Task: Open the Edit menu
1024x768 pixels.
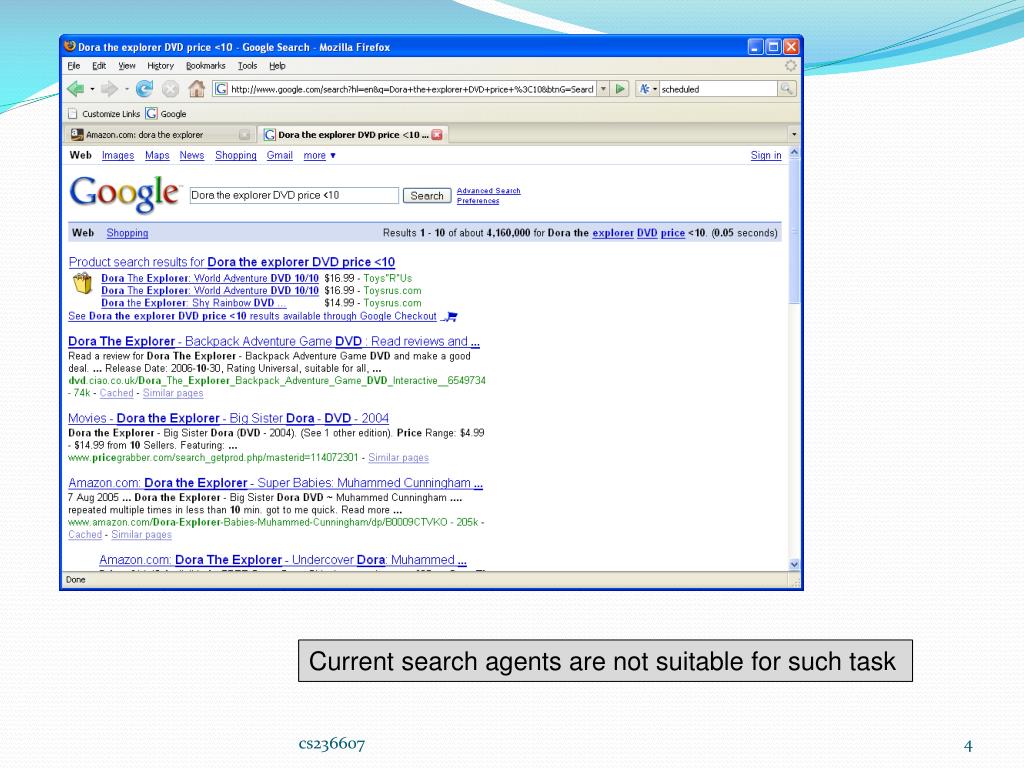Action: click(x=99, y=66)
